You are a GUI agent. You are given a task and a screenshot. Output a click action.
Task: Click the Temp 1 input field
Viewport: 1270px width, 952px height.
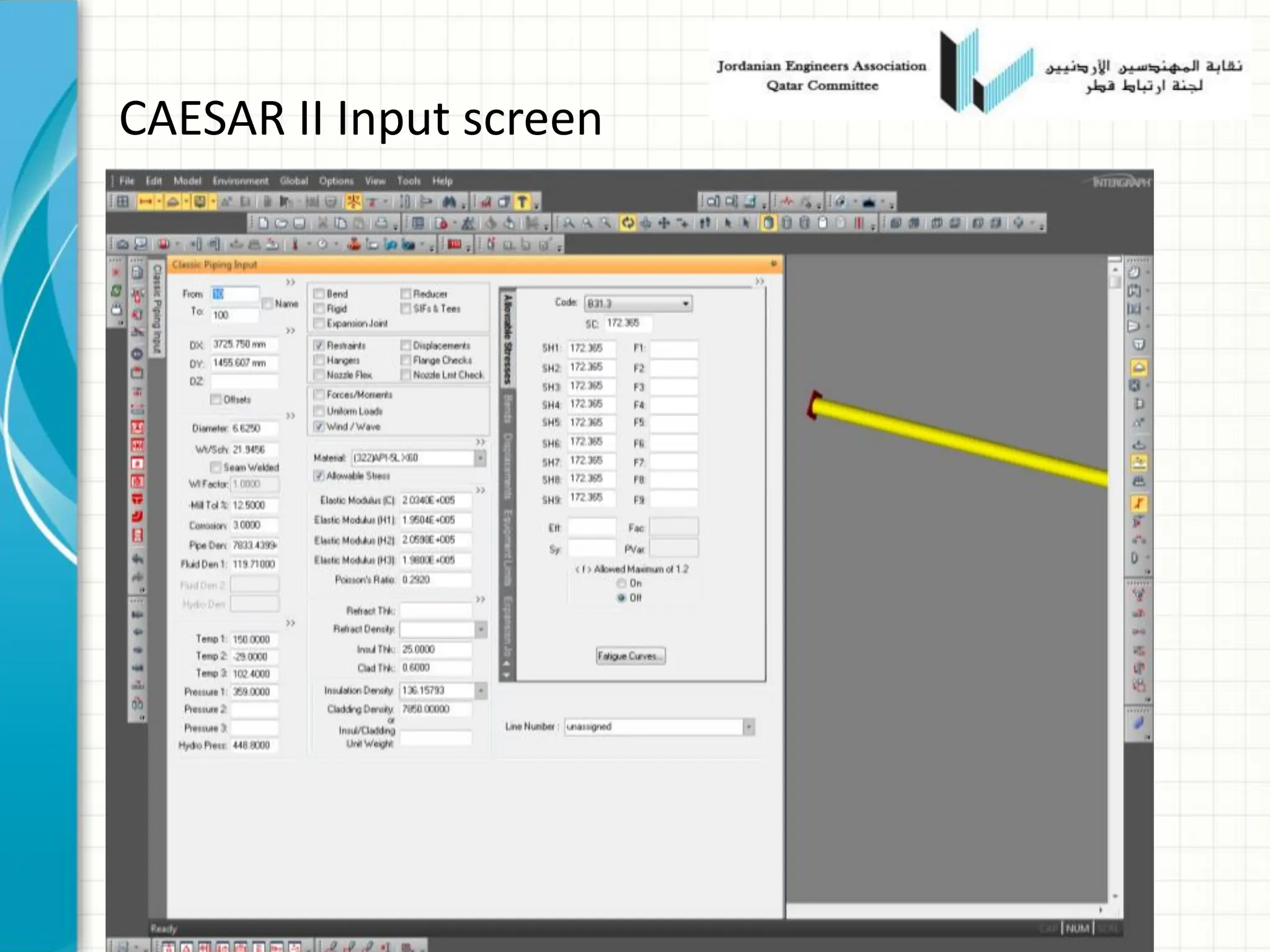tap(254, 639)
